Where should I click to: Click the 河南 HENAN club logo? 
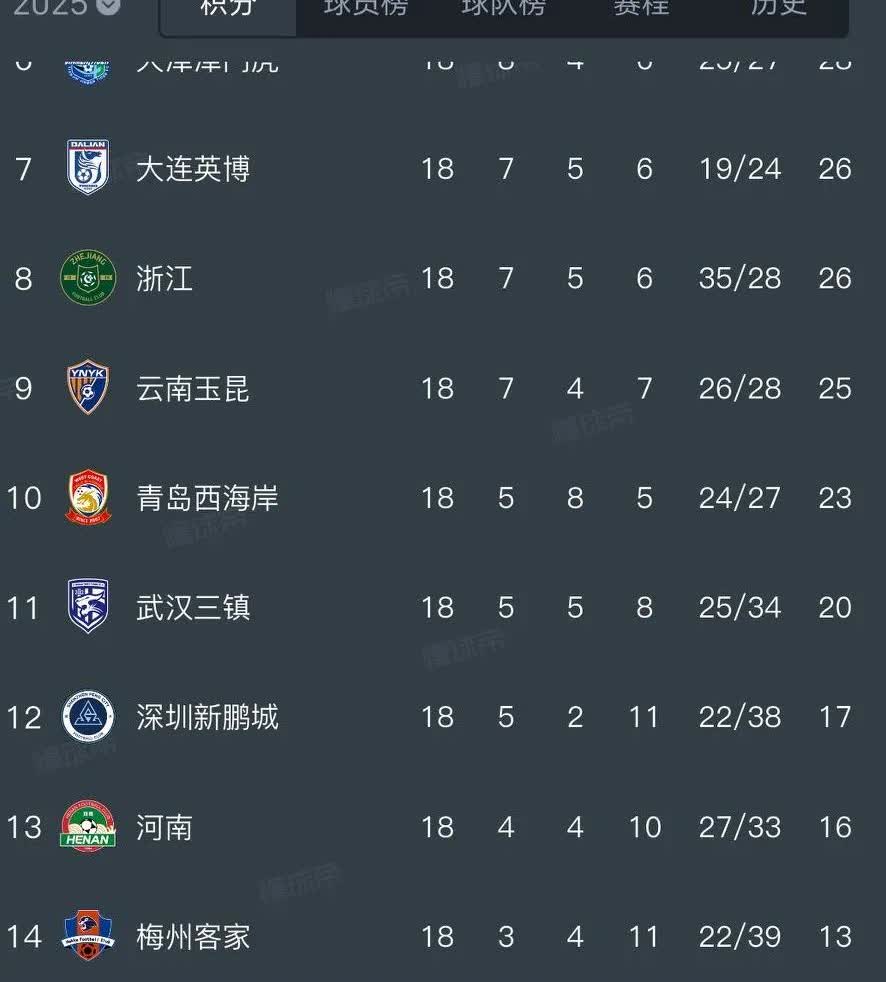[x=88, y=827]
